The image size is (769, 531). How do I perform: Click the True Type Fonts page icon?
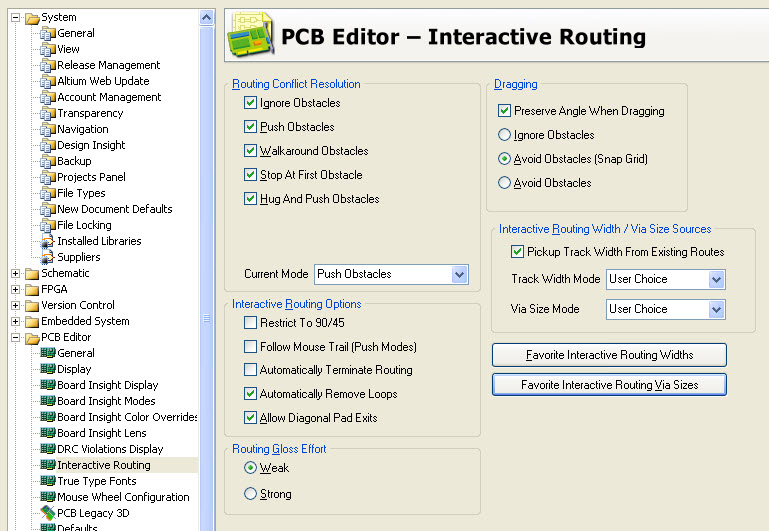[x=48, y=481]
